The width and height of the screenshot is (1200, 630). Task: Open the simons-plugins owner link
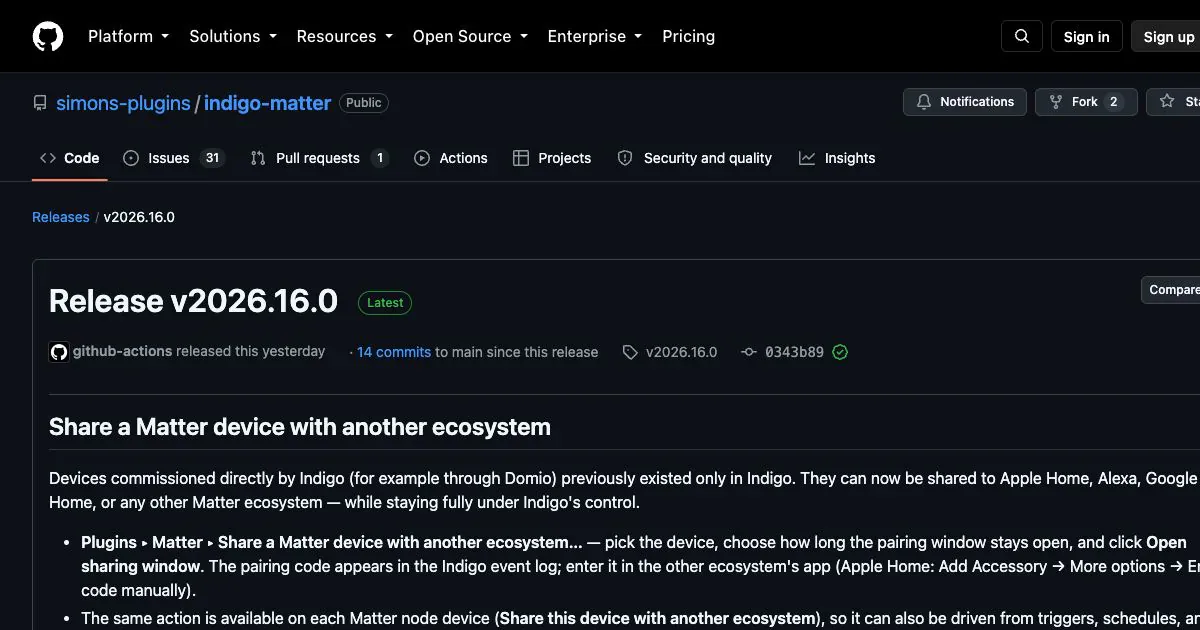click(123, 103)
